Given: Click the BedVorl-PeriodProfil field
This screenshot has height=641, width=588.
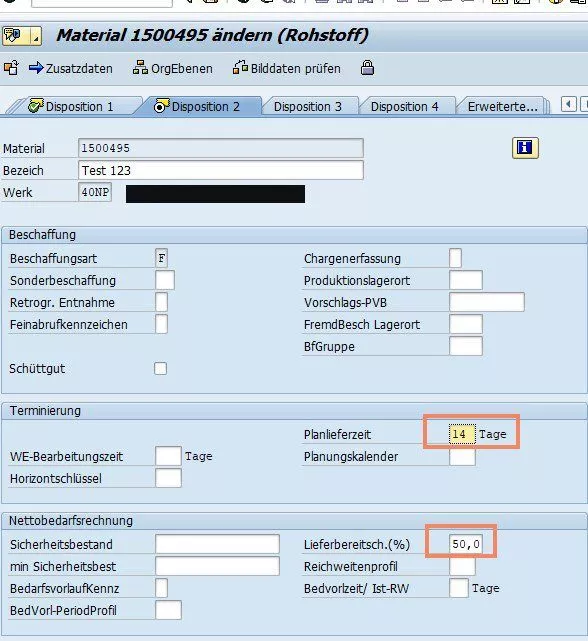Looking at the screenshot, I should (x=168, y=610).
